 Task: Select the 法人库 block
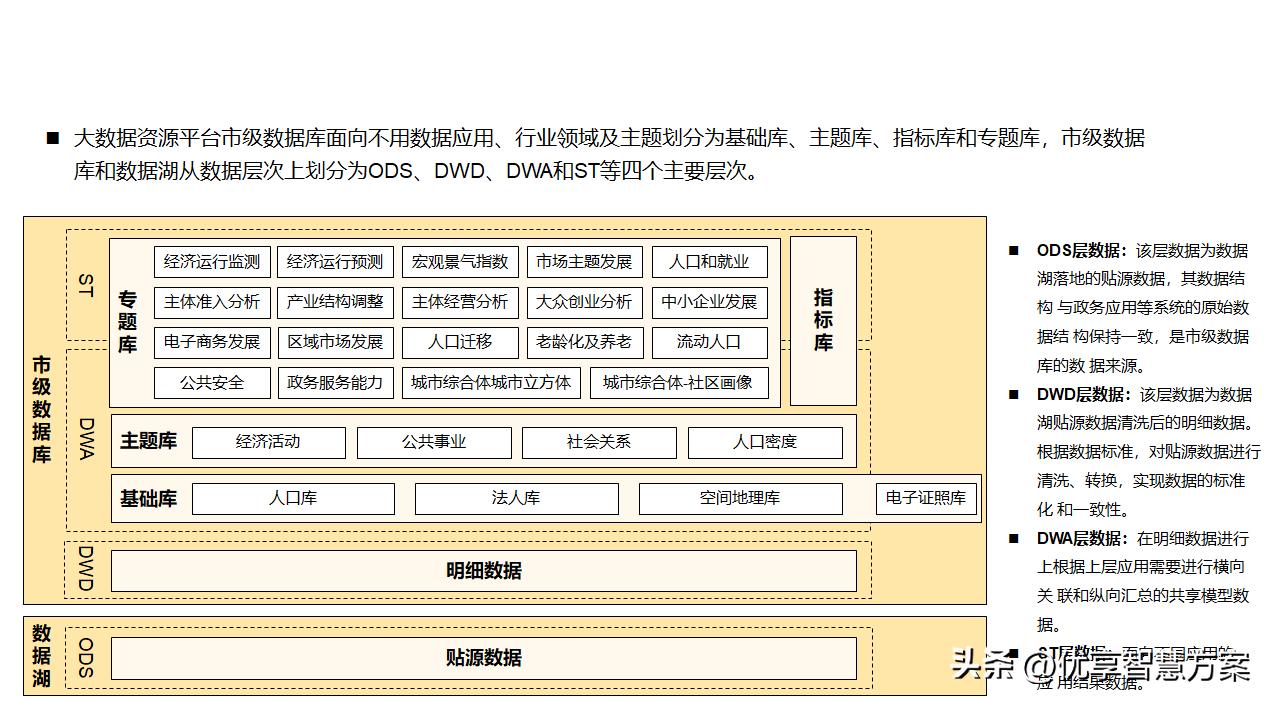pos(517,498)
